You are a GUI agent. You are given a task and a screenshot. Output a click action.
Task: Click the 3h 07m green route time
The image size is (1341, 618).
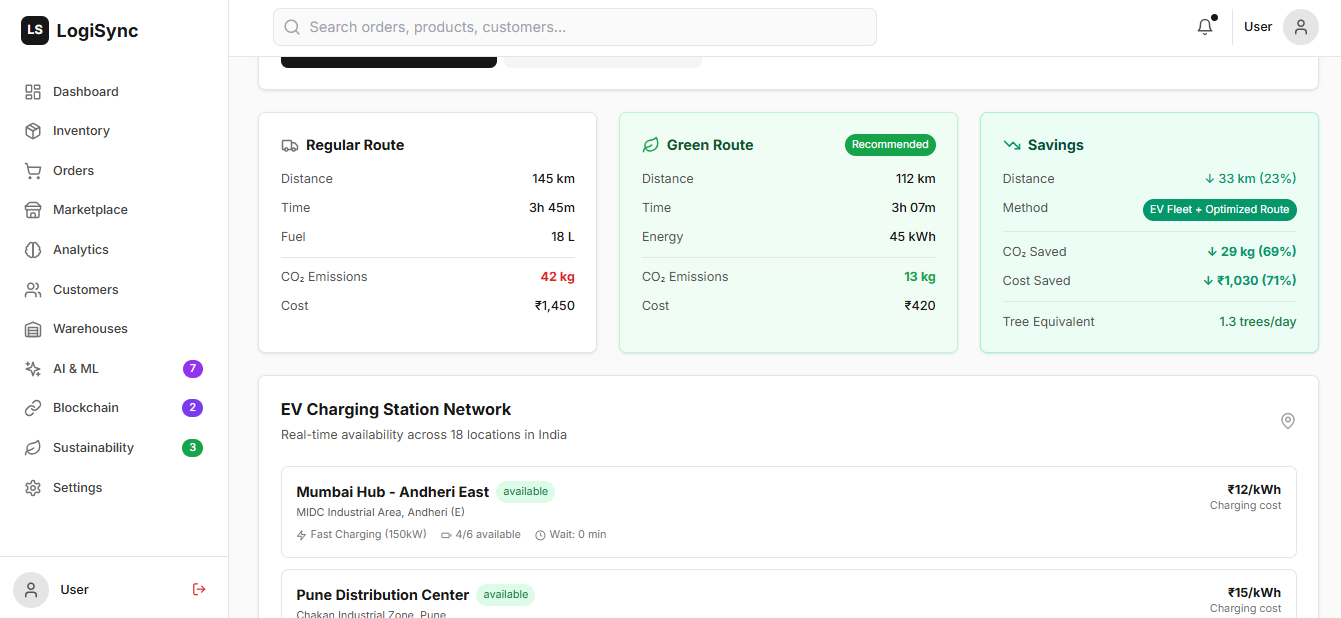coord(914,208)
